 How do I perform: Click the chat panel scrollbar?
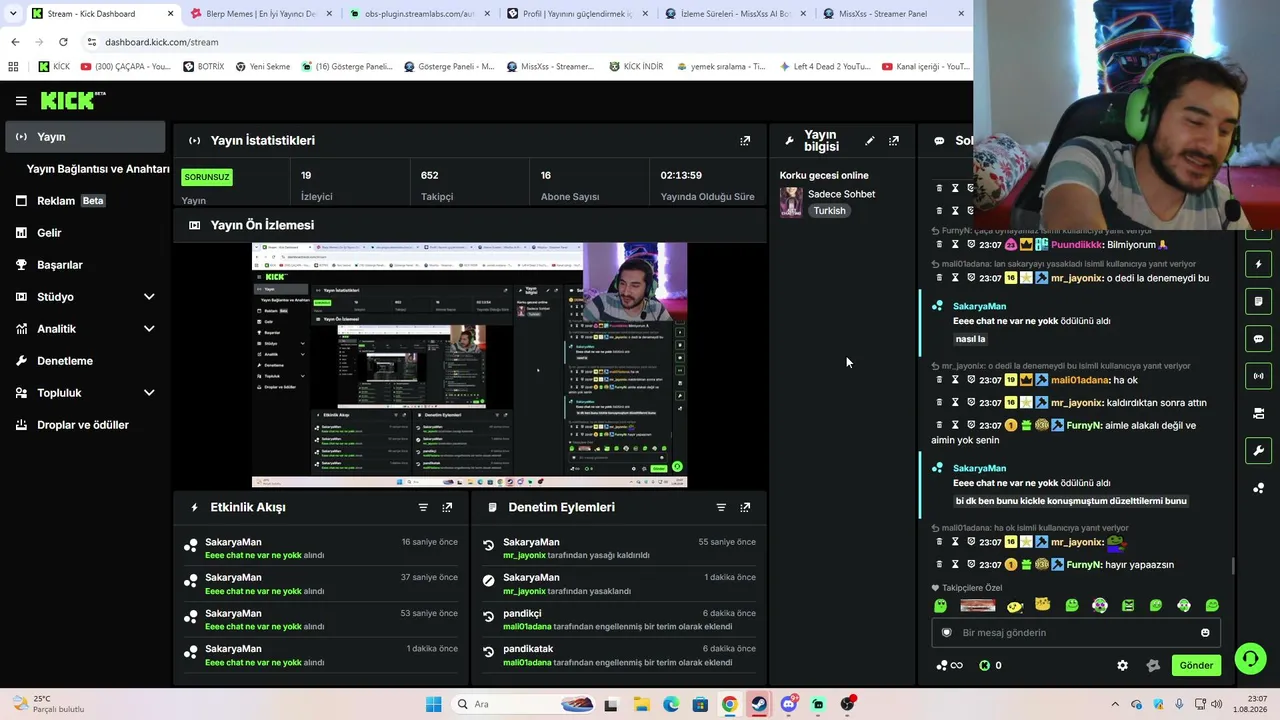click(1232, 566)
